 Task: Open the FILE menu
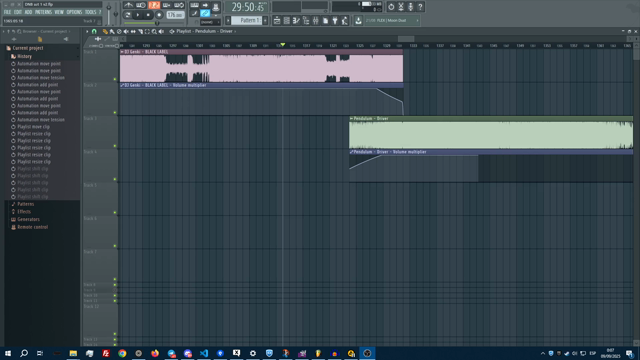coord(7,12)
